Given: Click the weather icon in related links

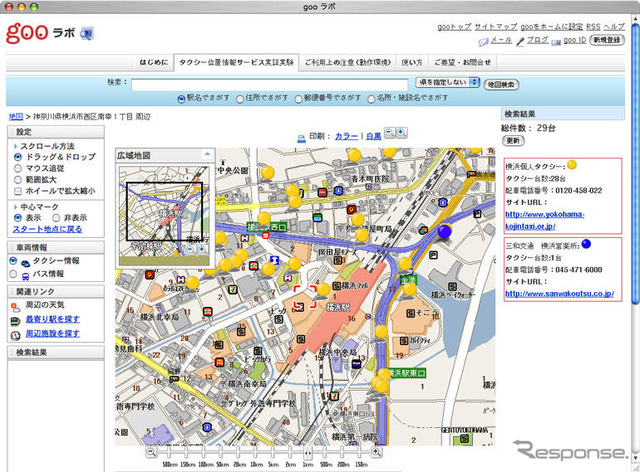Looking at the screenshot, I should [15, 307].
